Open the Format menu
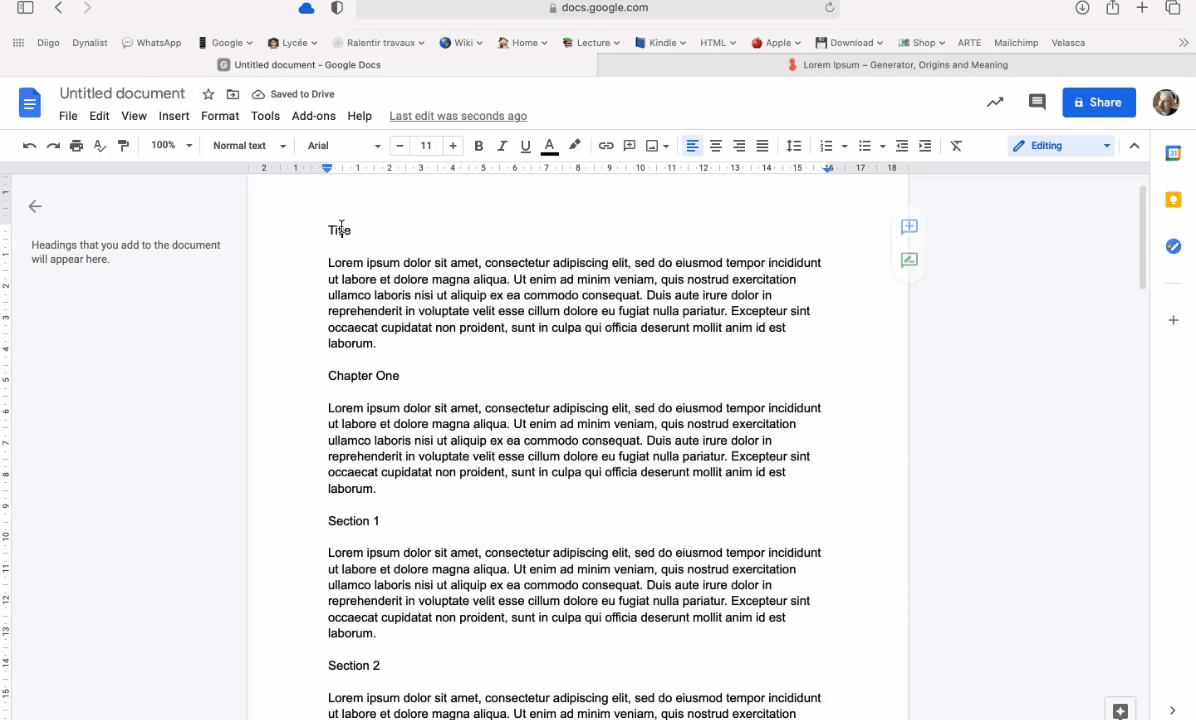This screenshot has height=720, width=1196. (x=220, y=116)
